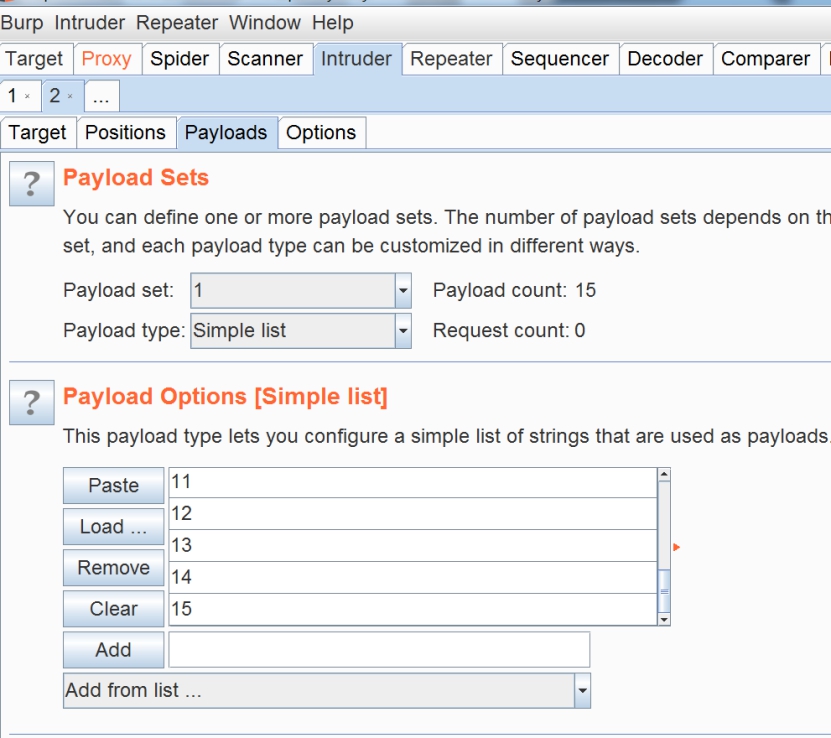Click the payload list scroll down arrow
This screenshot has height=738, width=831.
pos(664,619)
